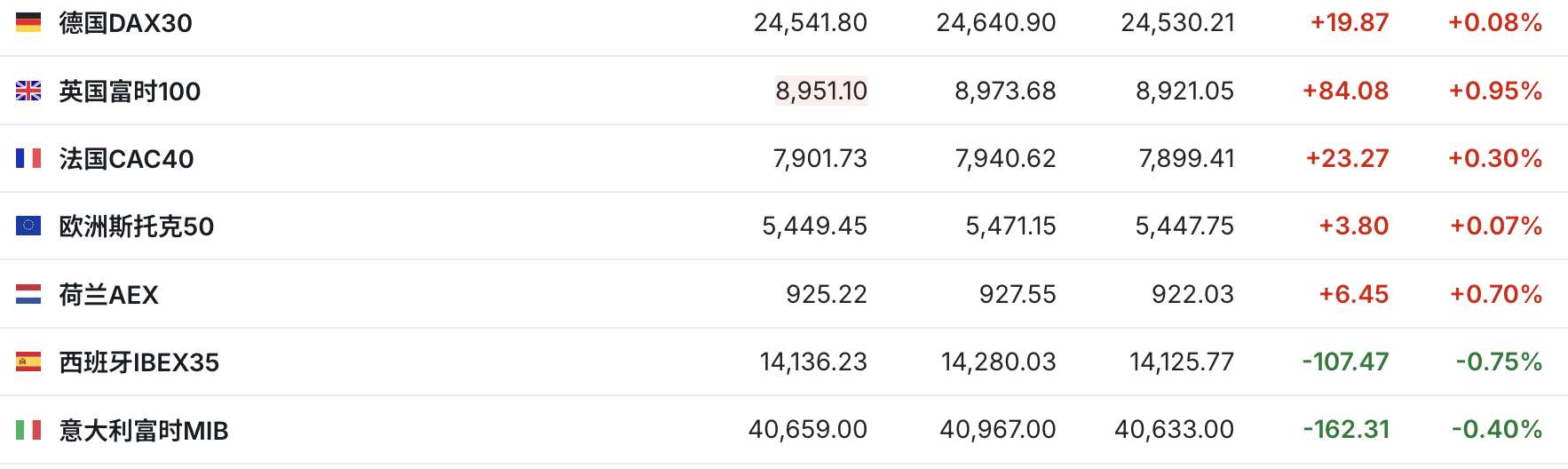1568x469 pixels.
Task: Open the 西班牙IBEX35 index page
Action: tap(139, 362)
